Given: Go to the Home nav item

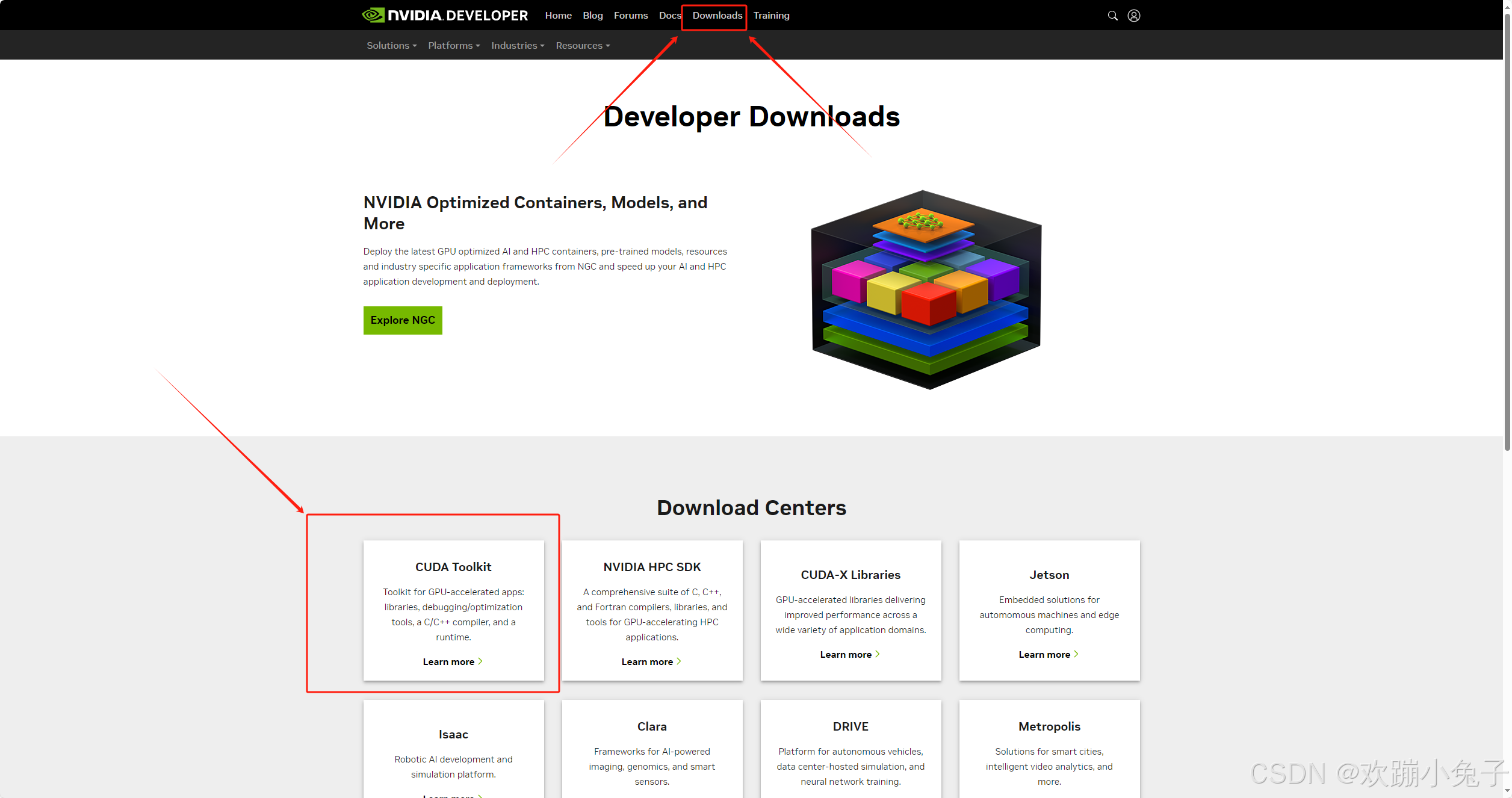Looking at the screenshot, I should click(558, 16).
